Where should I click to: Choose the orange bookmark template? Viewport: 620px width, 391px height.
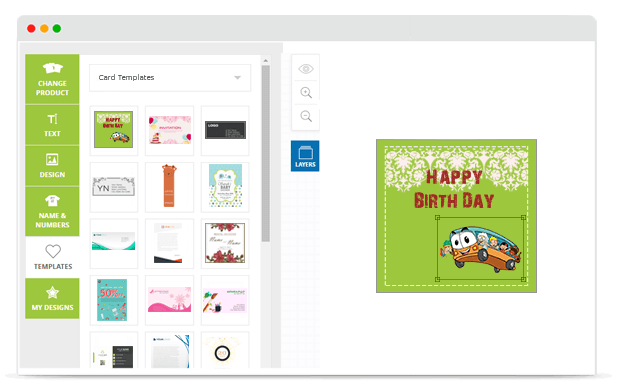170,187
